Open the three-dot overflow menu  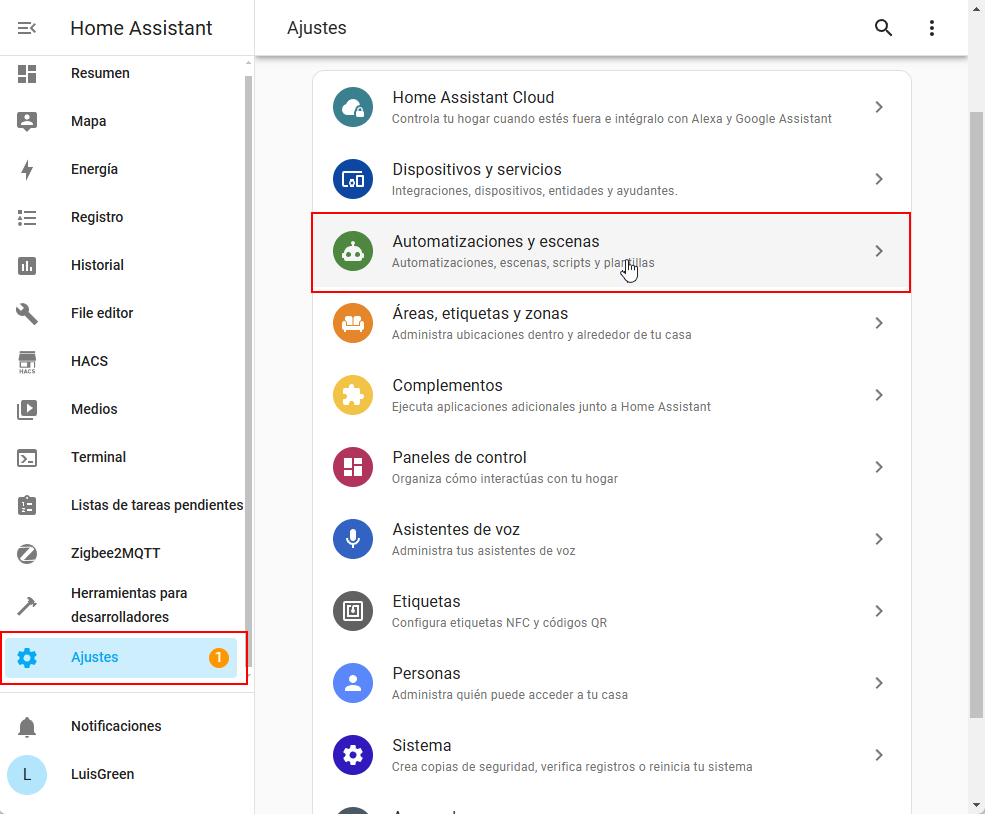point(932,28)
